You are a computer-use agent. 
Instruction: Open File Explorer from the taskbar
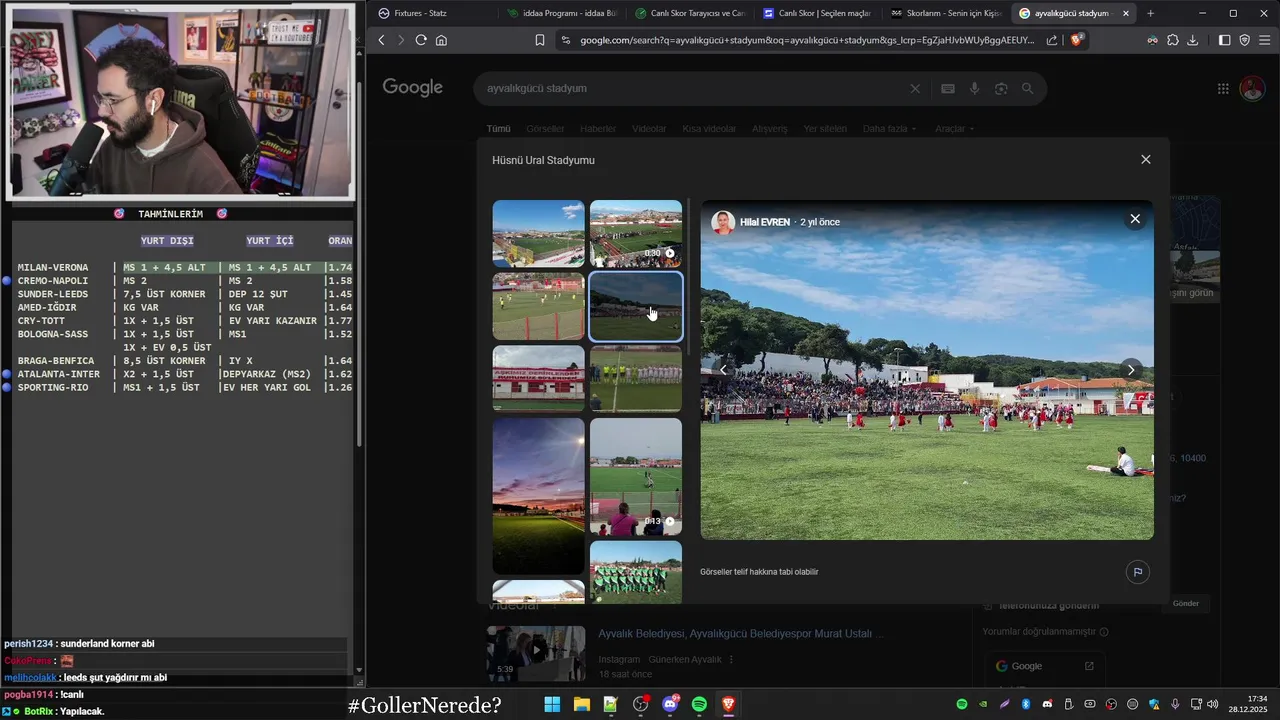581,704
